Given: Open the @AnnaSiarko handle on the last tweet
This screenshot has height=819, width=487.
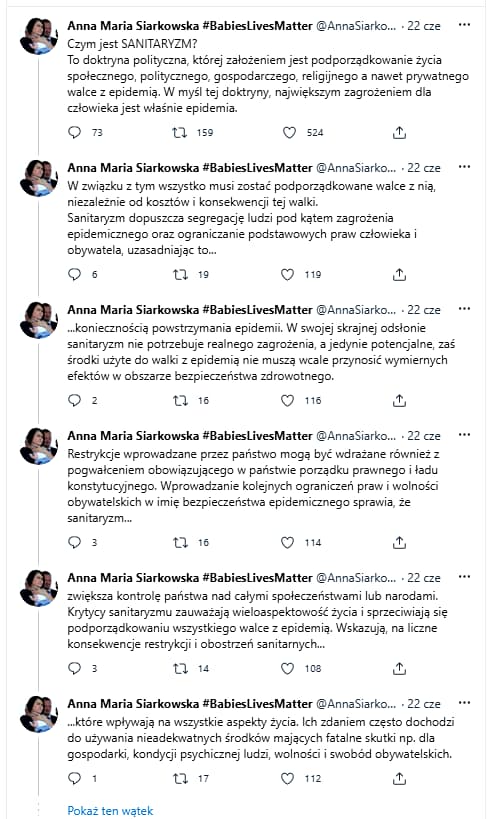Looking at the screenshot, I should [356, 704].
